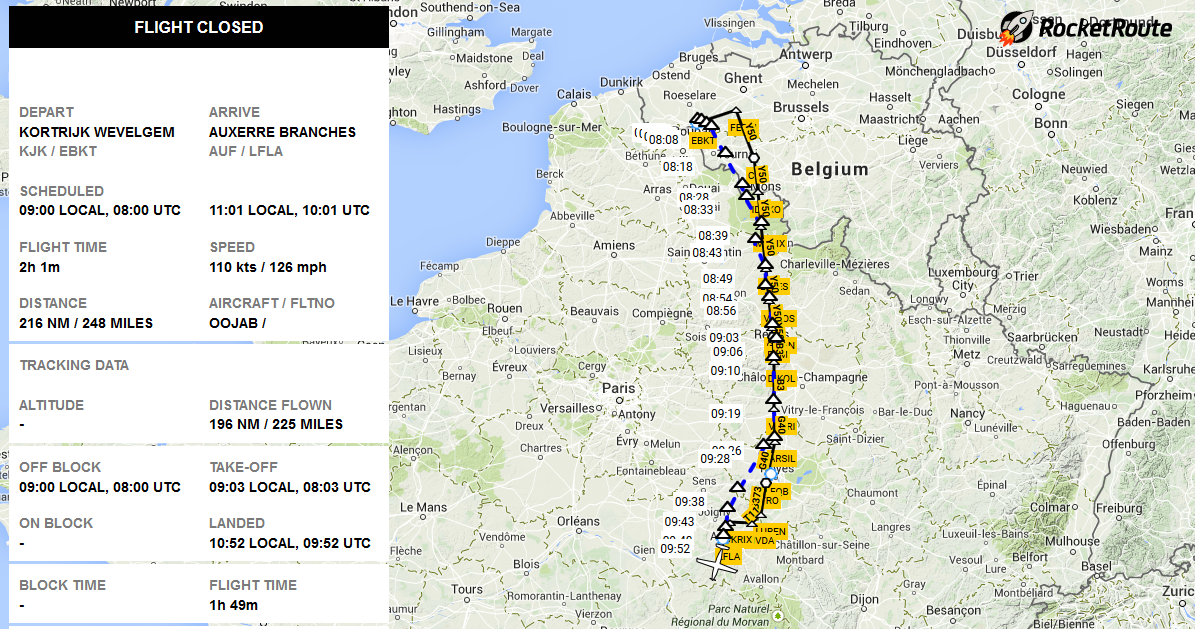The image size is (1195, 629).
Task: Click the Rouen city label on map
Action: tap(505, 308)
